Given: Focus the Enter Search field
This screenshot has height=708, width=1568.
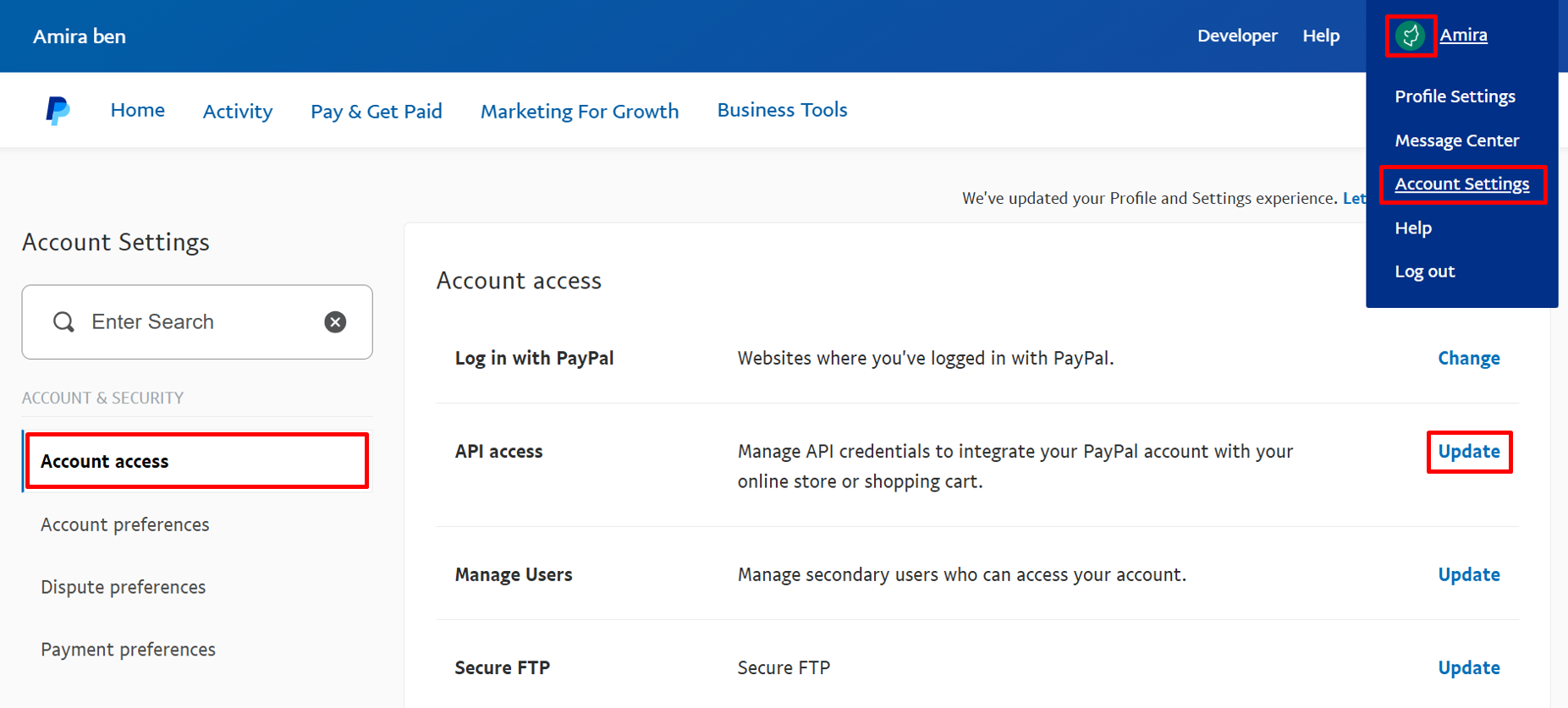Looking at the screenshot, I should coord(197,321).
